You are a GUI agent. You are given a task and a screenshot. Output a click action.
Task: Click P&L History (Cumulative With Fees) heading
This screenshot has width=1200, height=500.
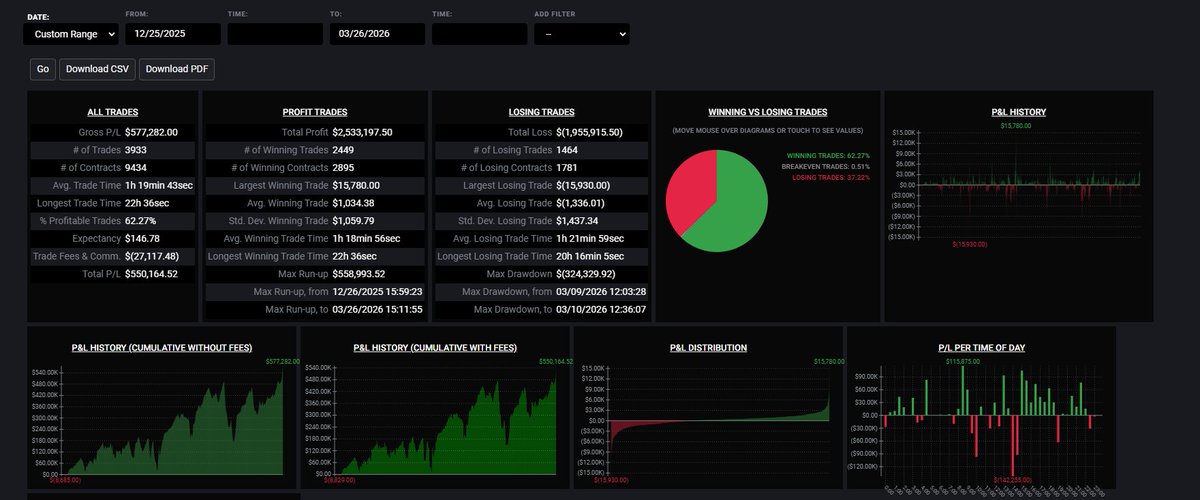pos(435,348)
